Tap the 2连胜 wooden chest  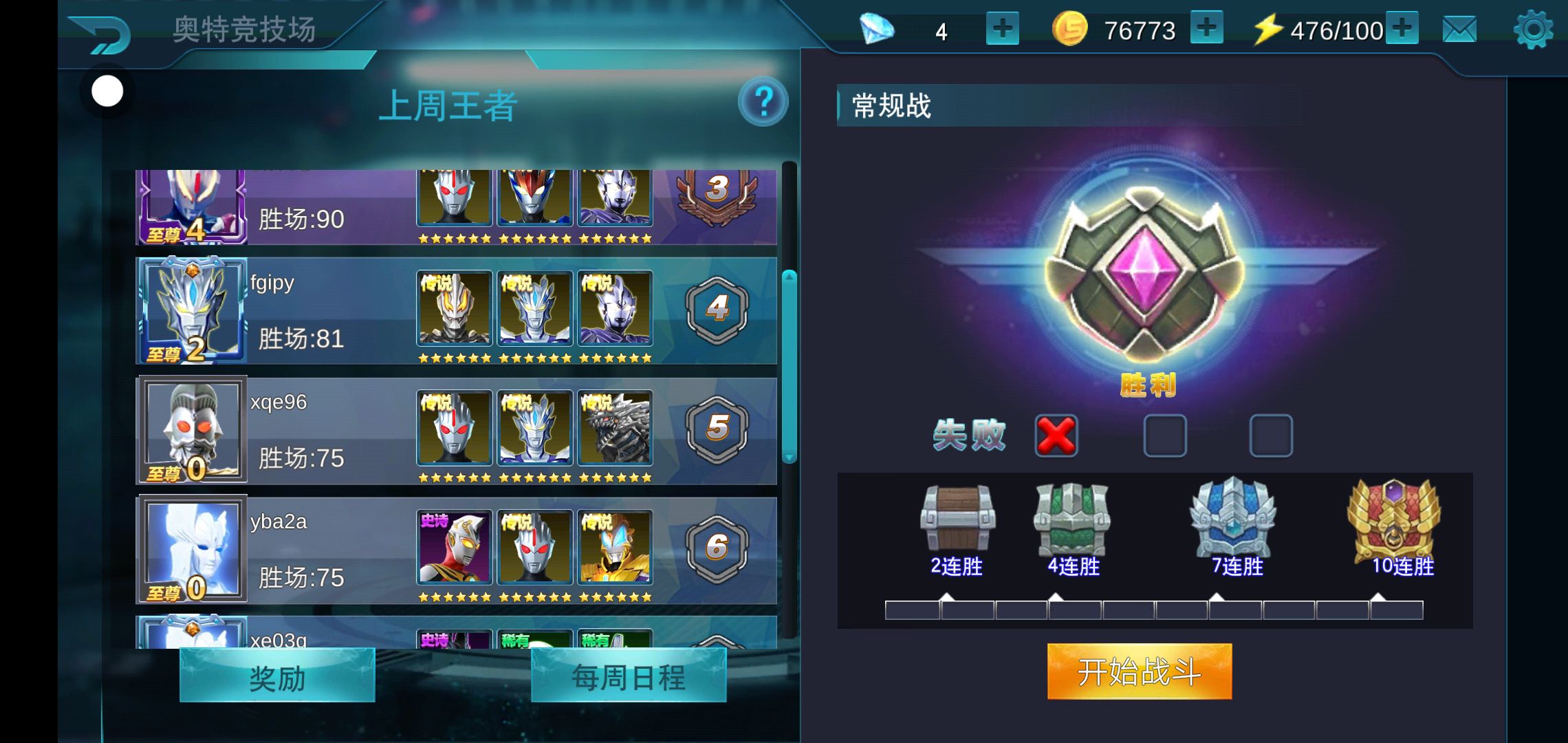tap(957, 517)
